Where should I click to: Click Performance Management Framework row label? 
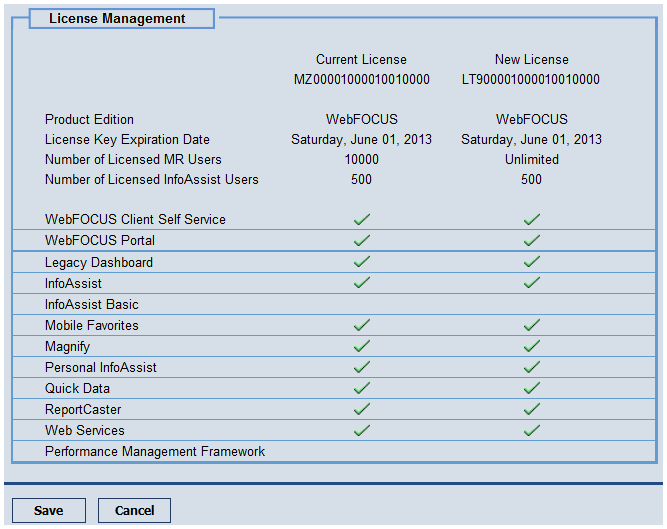[x=155, y=451]
